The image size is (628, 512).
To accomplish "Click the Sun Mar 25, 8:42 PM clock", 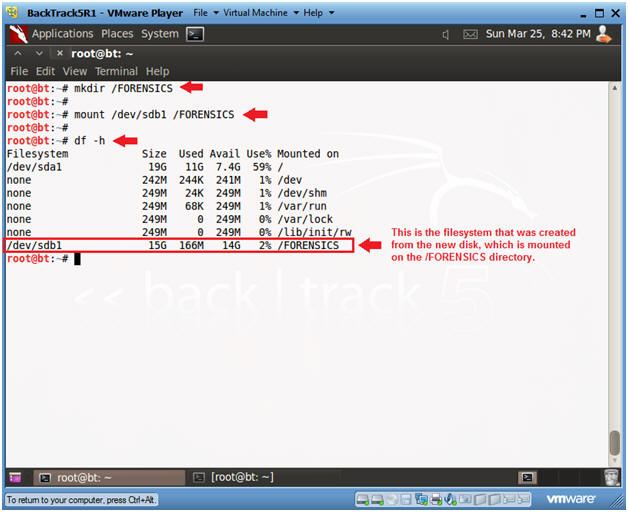I will [x=538, y=34].
